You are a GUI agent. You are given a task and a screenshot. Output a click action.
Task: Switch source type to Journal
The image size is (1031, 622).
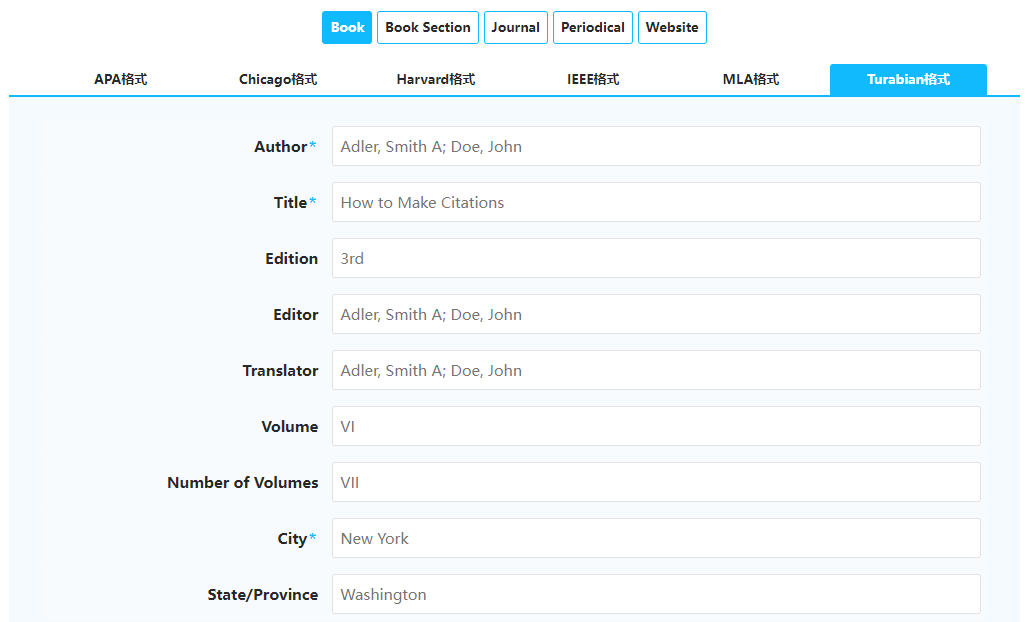515,28
